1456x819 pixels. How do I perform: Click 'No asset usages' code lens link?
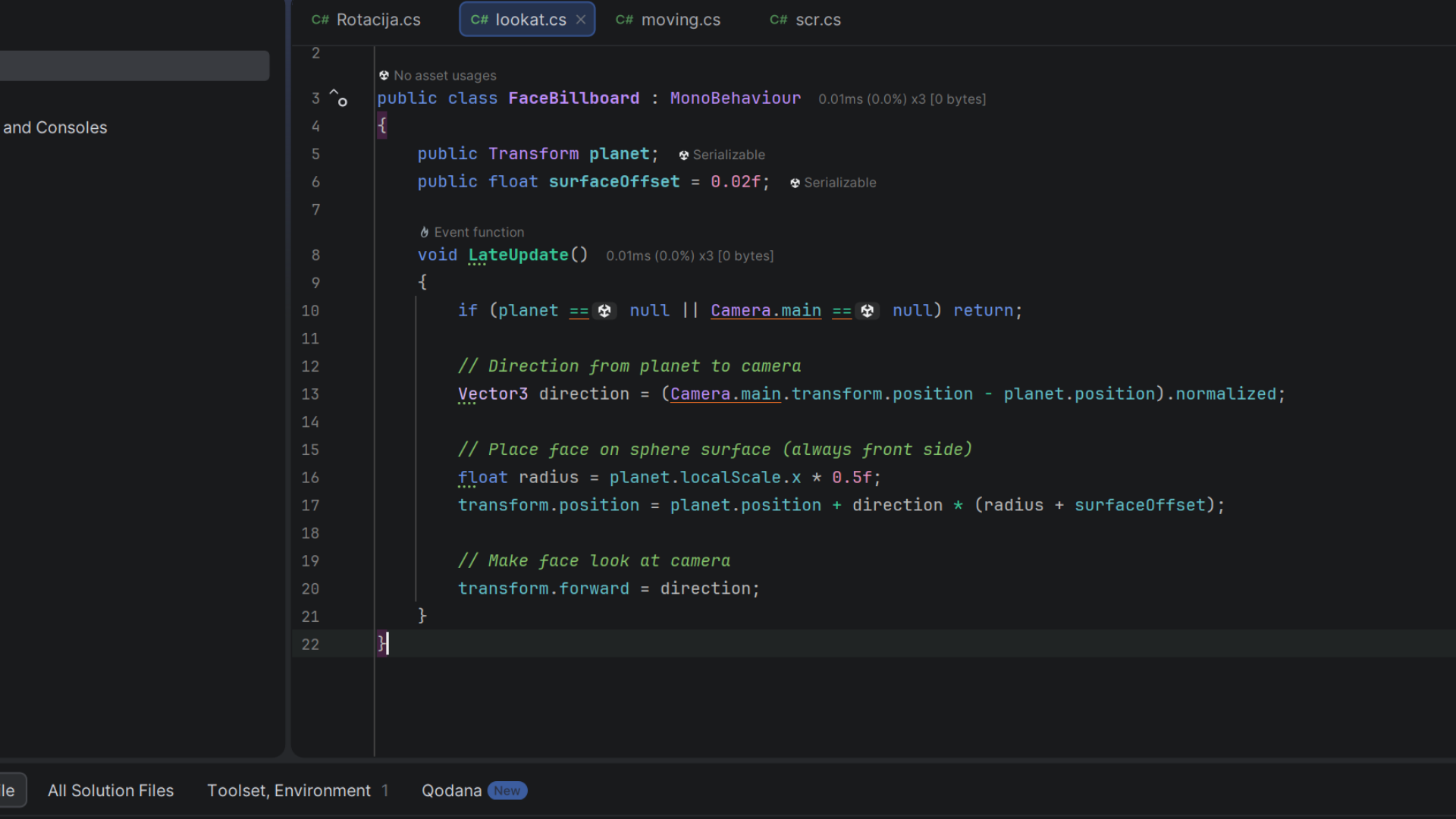(x=444, y=76)
